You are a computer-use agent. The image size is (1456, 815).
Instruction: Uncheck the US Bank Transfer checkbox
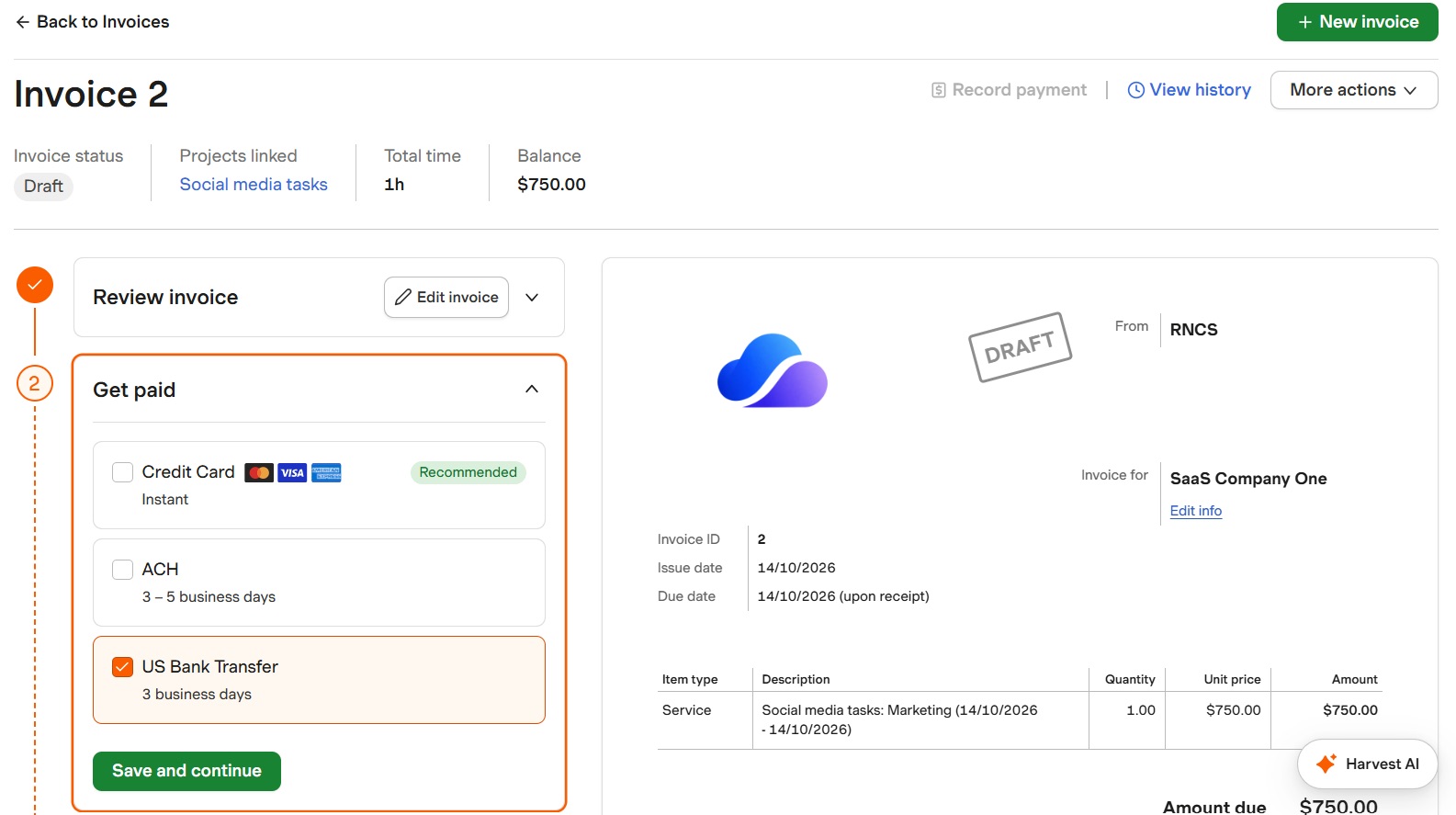click(122, 667)
